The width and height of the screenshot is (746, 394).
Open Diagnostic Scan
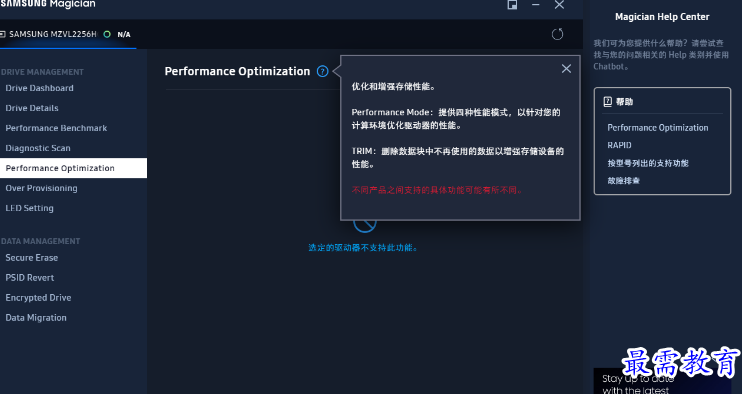[38, 148]
